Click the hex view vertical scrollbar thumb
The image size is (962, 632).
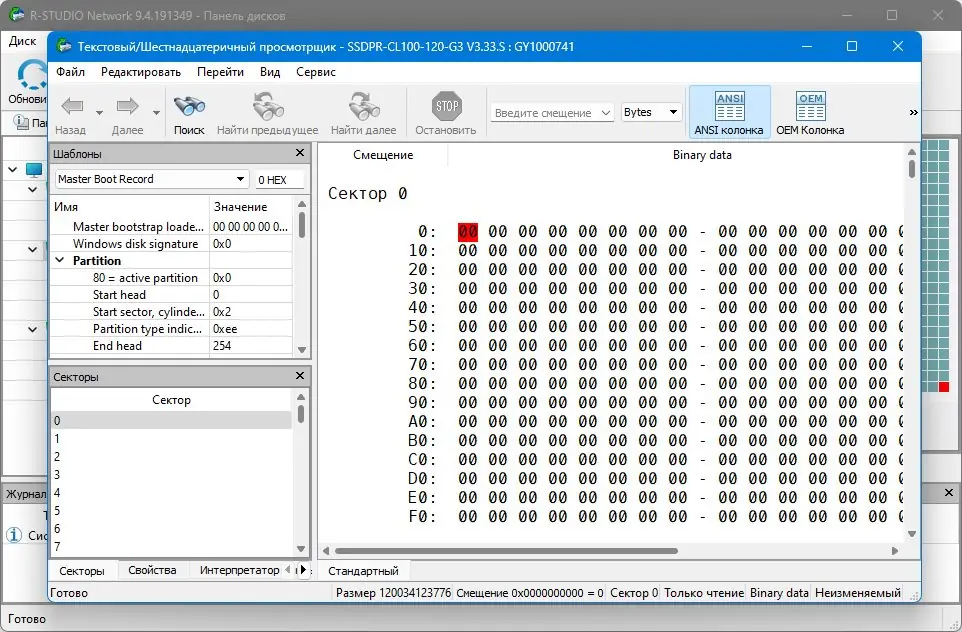coord(912,168)
